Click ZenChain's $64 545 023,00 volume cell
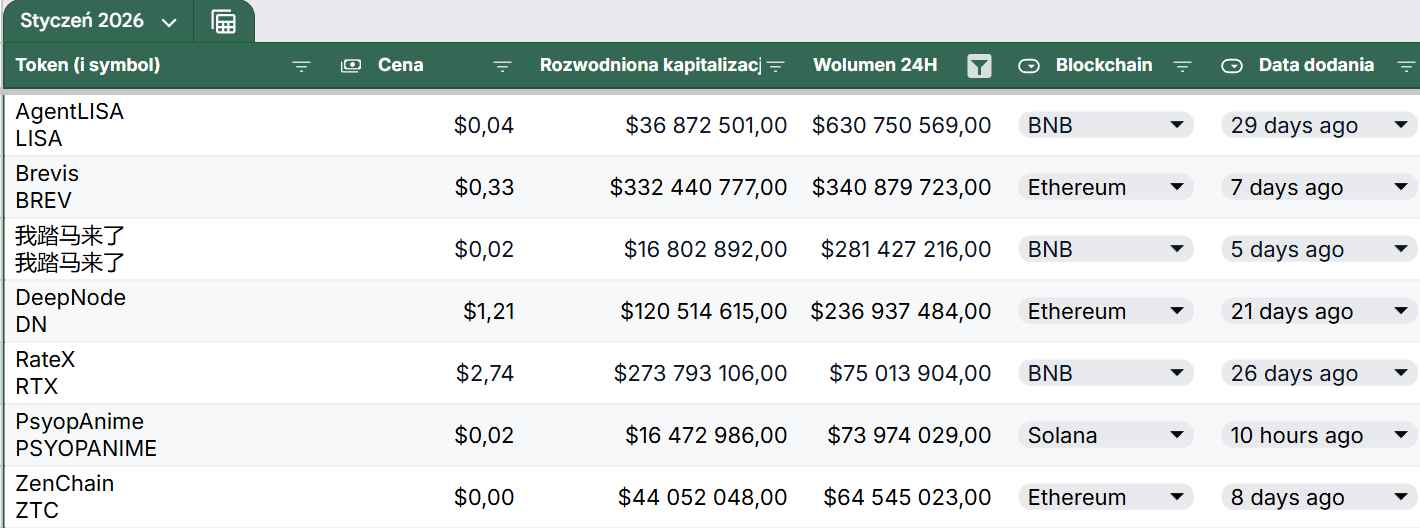 pos(901,497)
